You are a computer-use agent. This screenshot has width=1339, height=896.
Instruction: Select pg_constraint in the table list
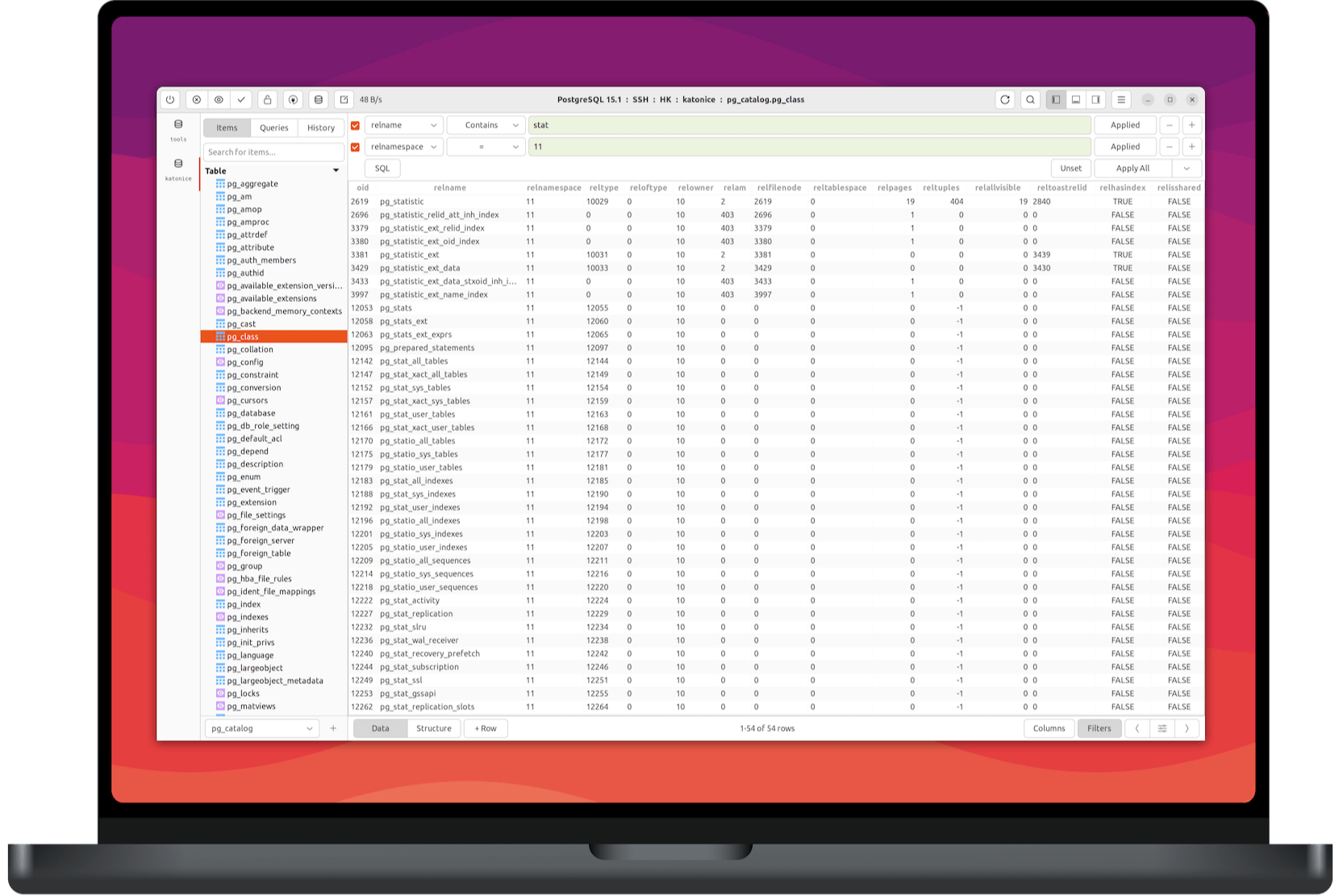click(x=251, y=374)
